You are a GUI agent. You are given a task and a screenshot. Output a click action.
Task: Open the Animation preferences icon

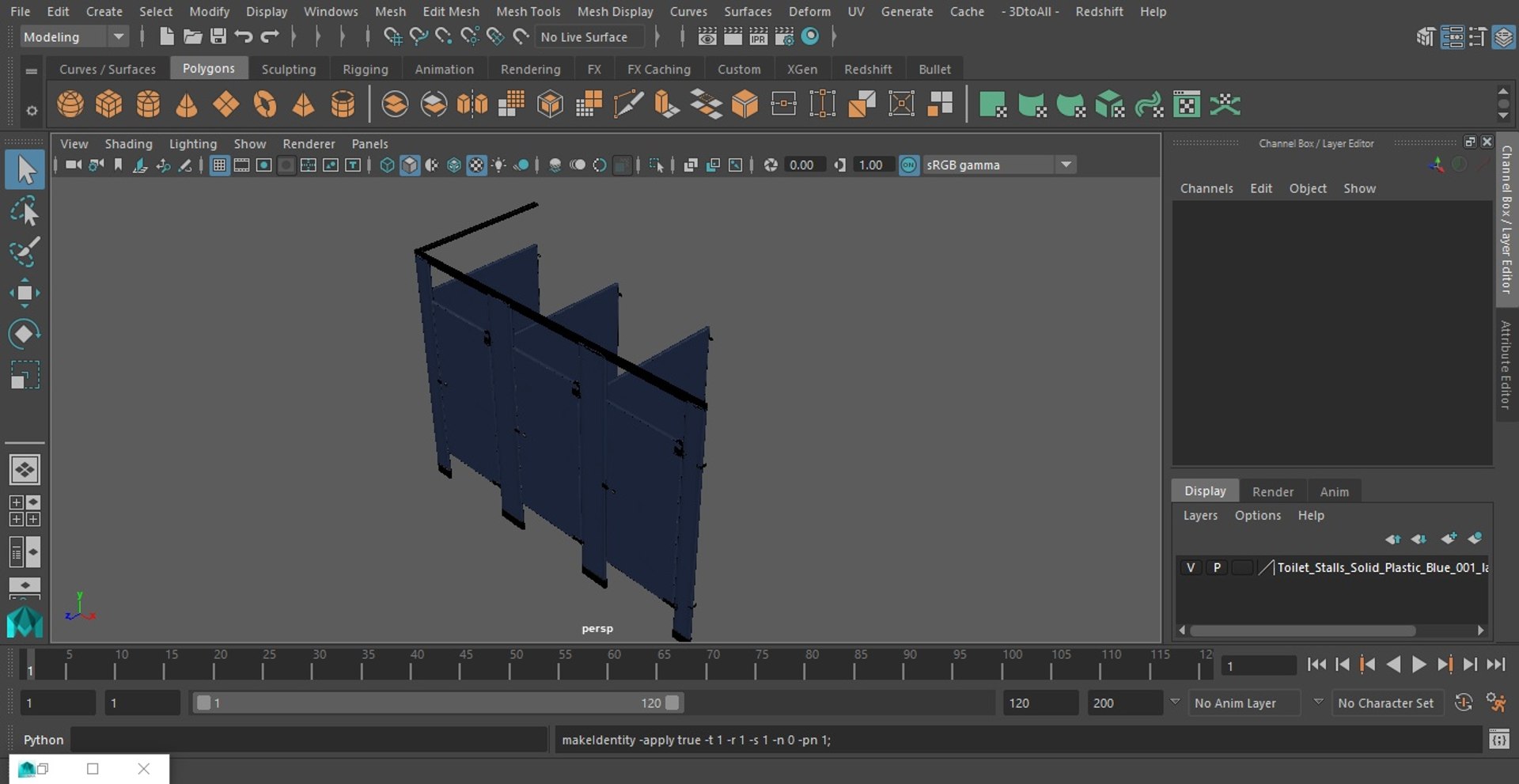pyautogui.click(x=1496, y=703)
